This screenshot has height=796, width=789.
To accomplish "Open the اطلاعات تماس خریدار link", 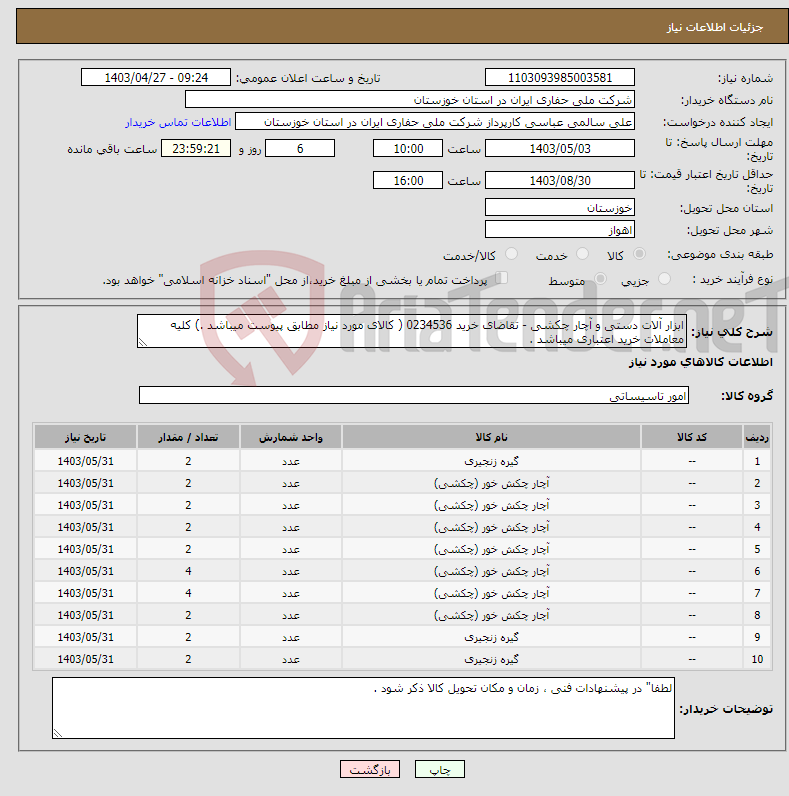I will coord(178,122).
